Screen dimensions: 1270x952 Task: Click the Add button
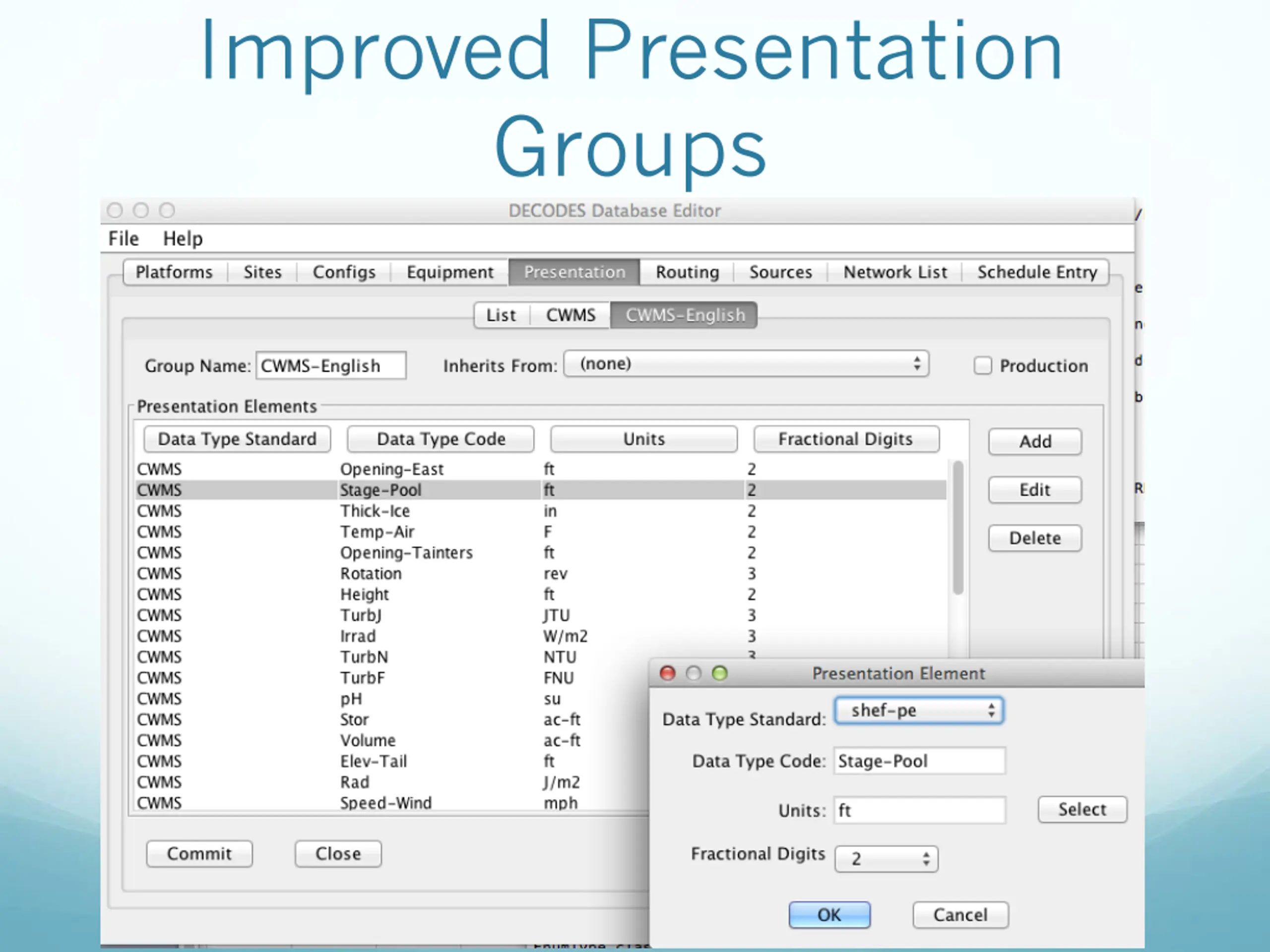(x=1035, y=442)
